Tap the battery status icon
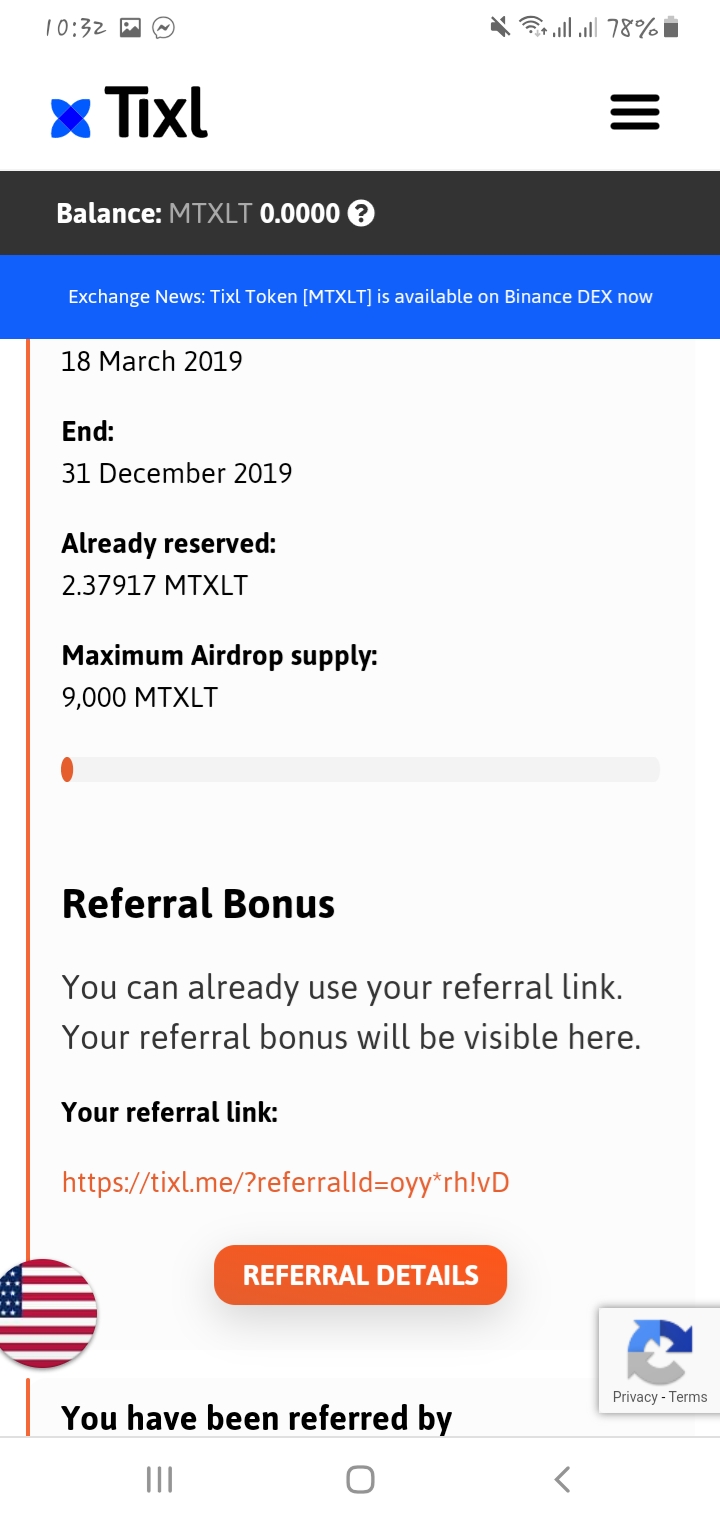The width and height of the screenshot is (720, 1520). 671,27
